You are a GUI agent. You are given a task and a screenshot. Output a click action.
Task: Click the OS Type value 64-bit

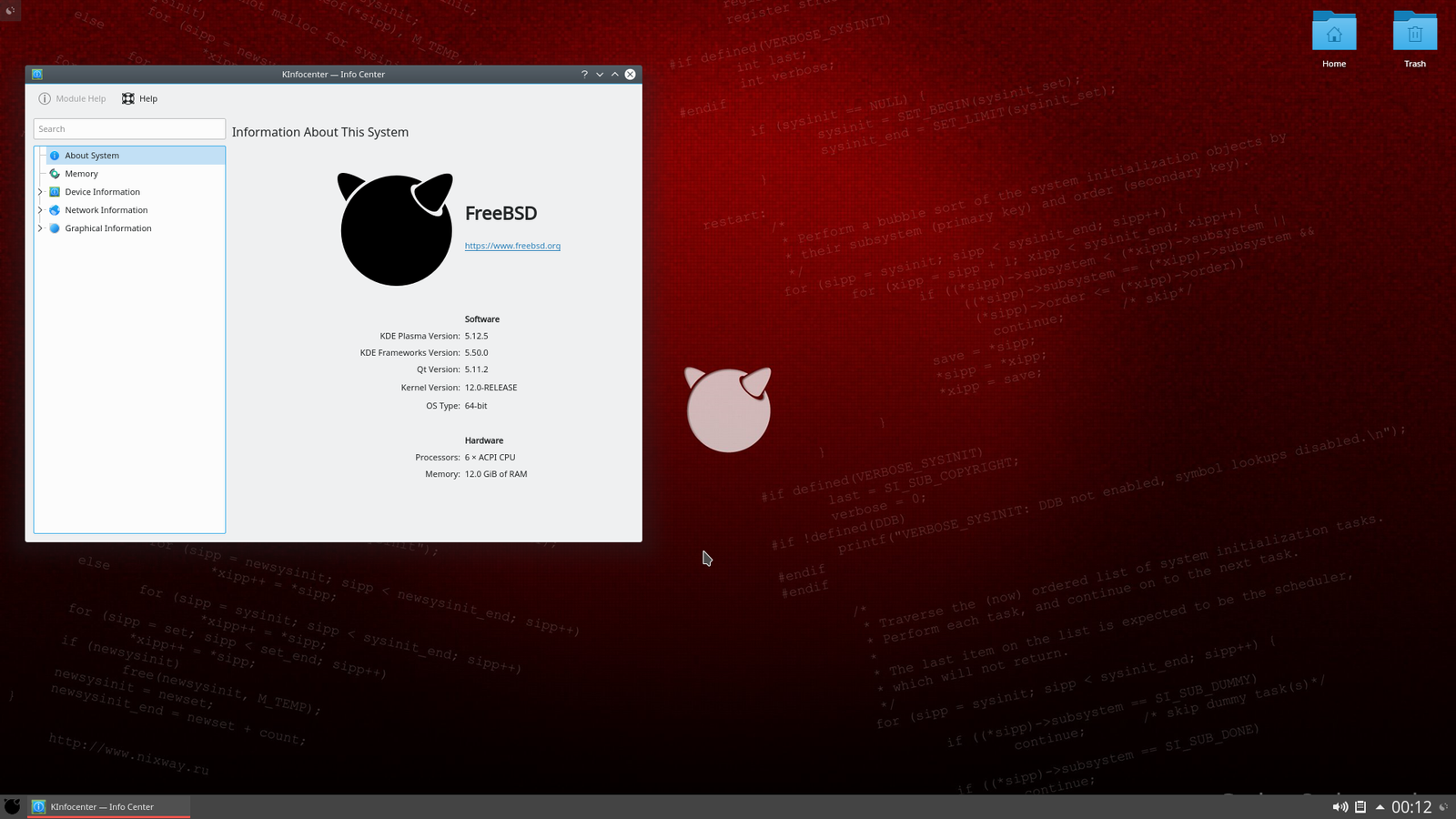pos(476,406)
